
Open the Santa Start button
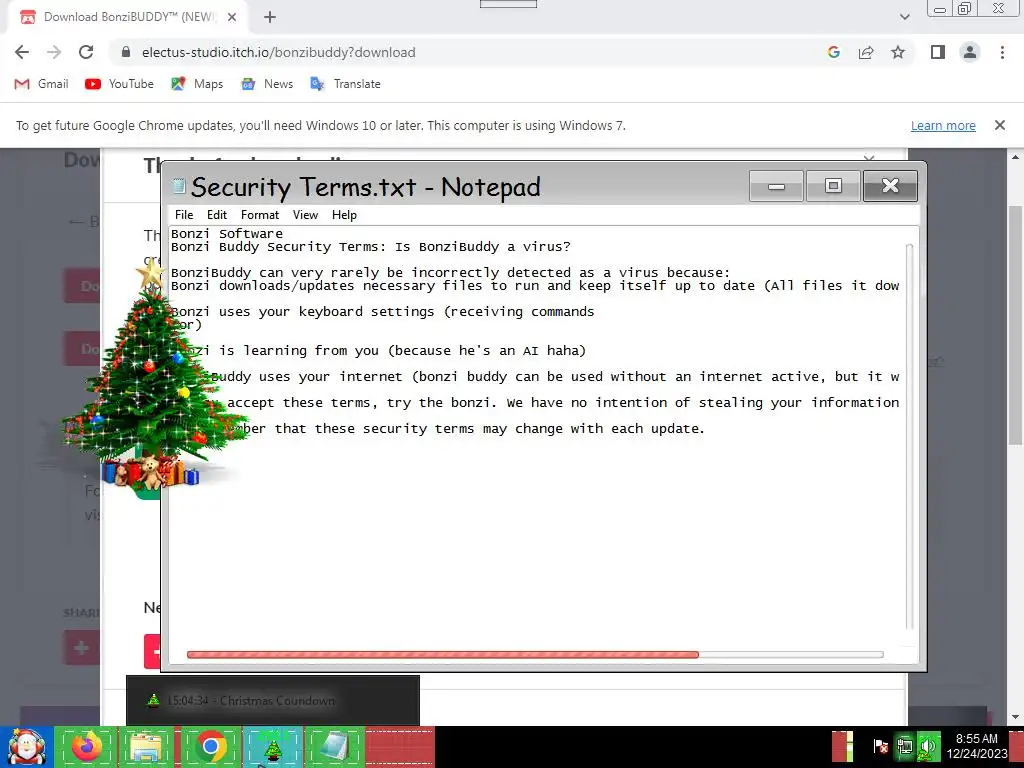[x=26, y=746]
